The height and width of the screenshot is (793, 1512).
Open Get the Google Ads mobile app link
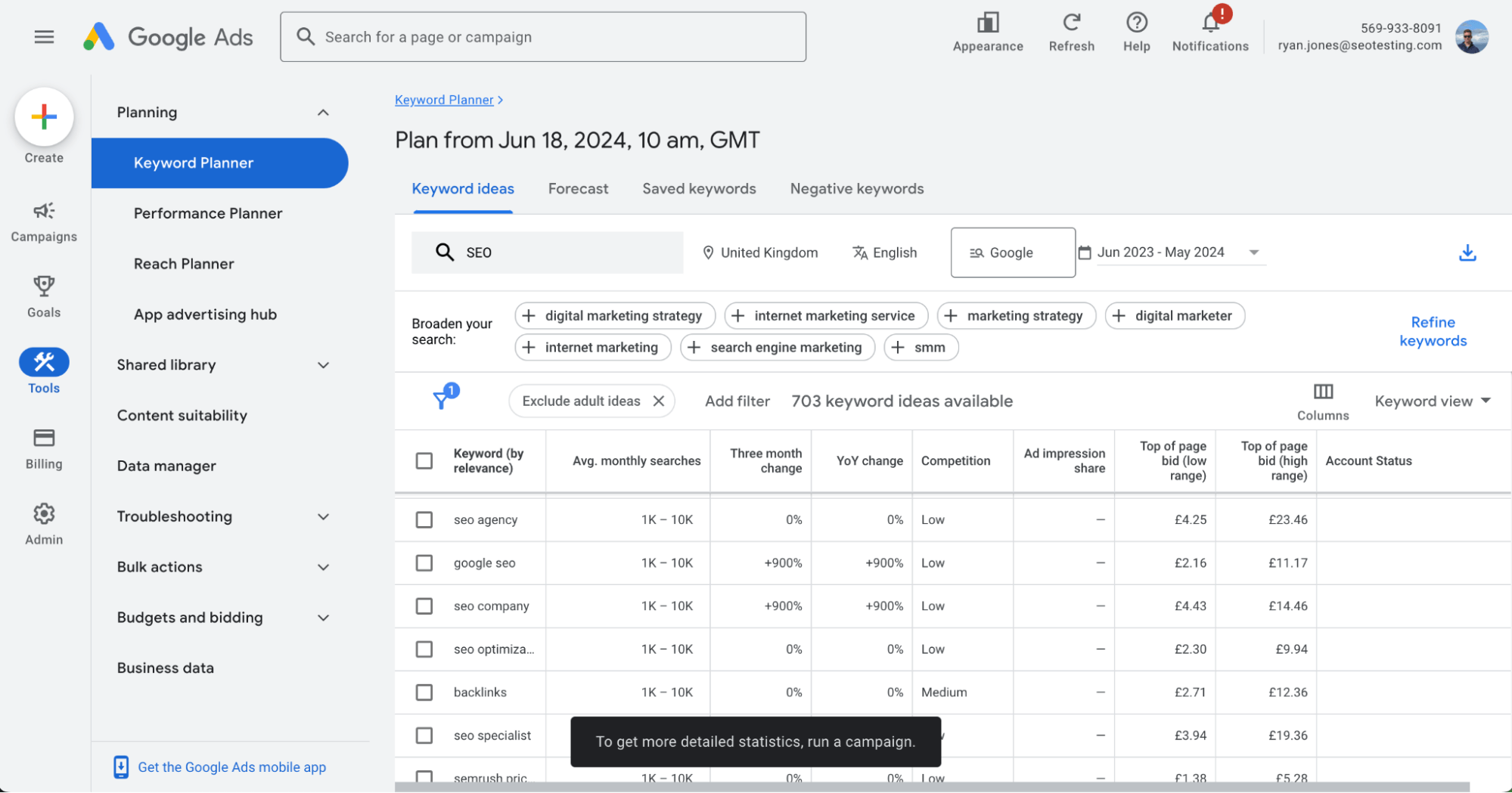click(231, 767)
